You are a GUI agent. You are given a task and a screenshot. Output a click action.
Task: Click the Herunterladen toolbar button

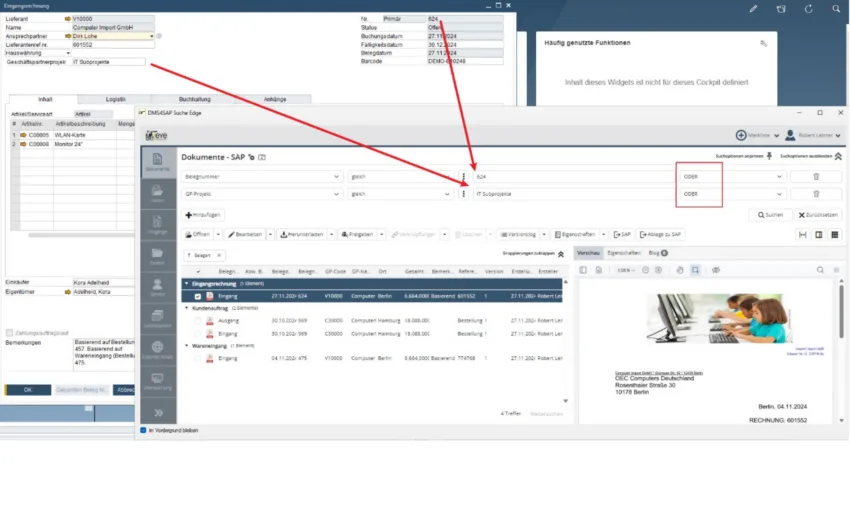coord(302,235)
